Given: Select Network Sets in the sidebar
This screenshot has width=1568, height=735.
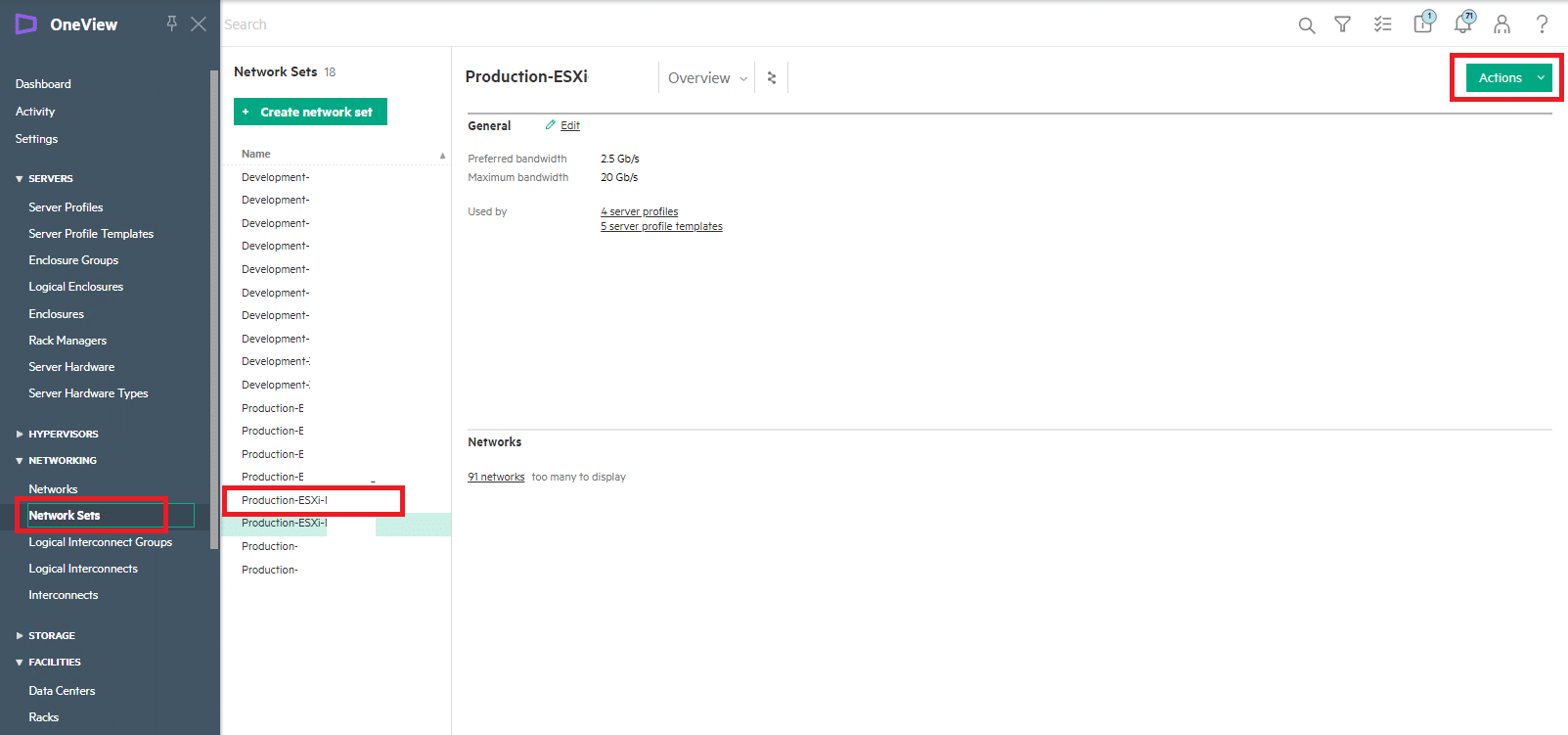Looking at the screenshot, I should 64,516.
